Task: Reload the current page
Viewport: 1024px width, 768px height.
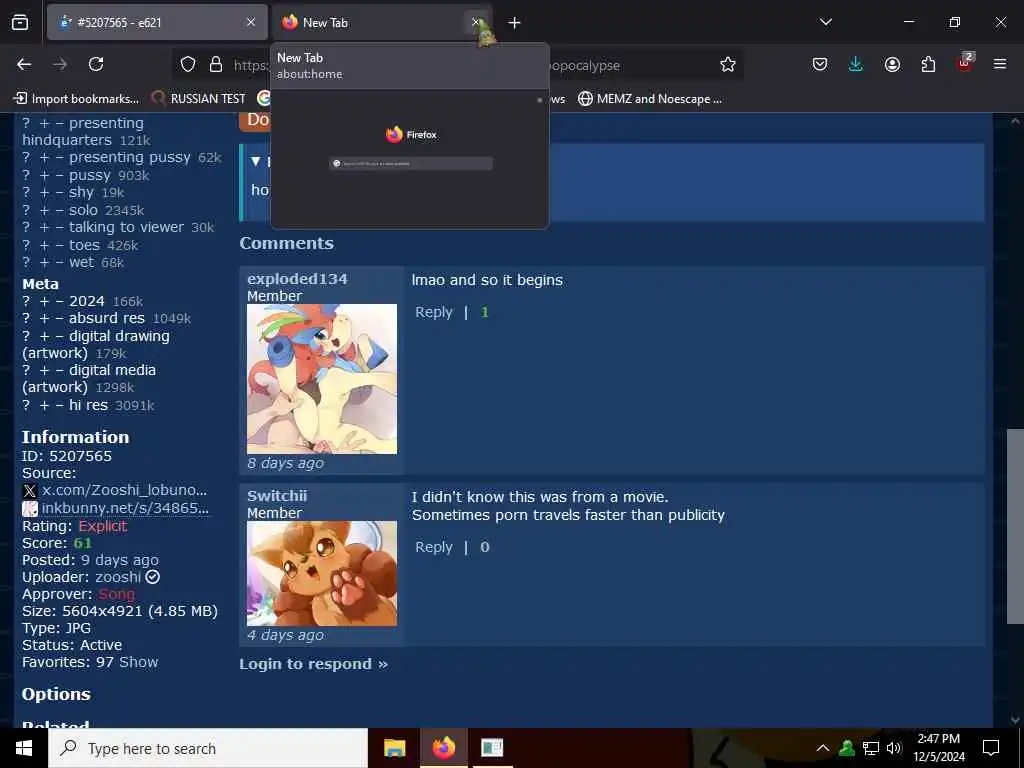Action: [x=96, y=64]
